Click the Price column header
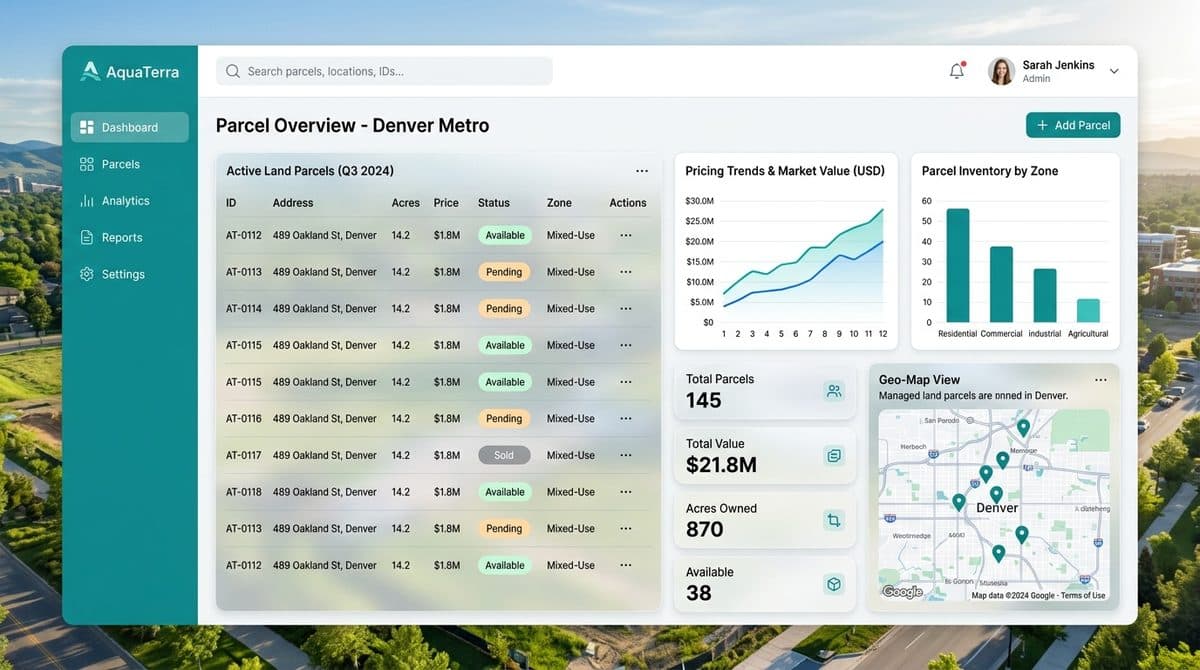 coord(446,203)
